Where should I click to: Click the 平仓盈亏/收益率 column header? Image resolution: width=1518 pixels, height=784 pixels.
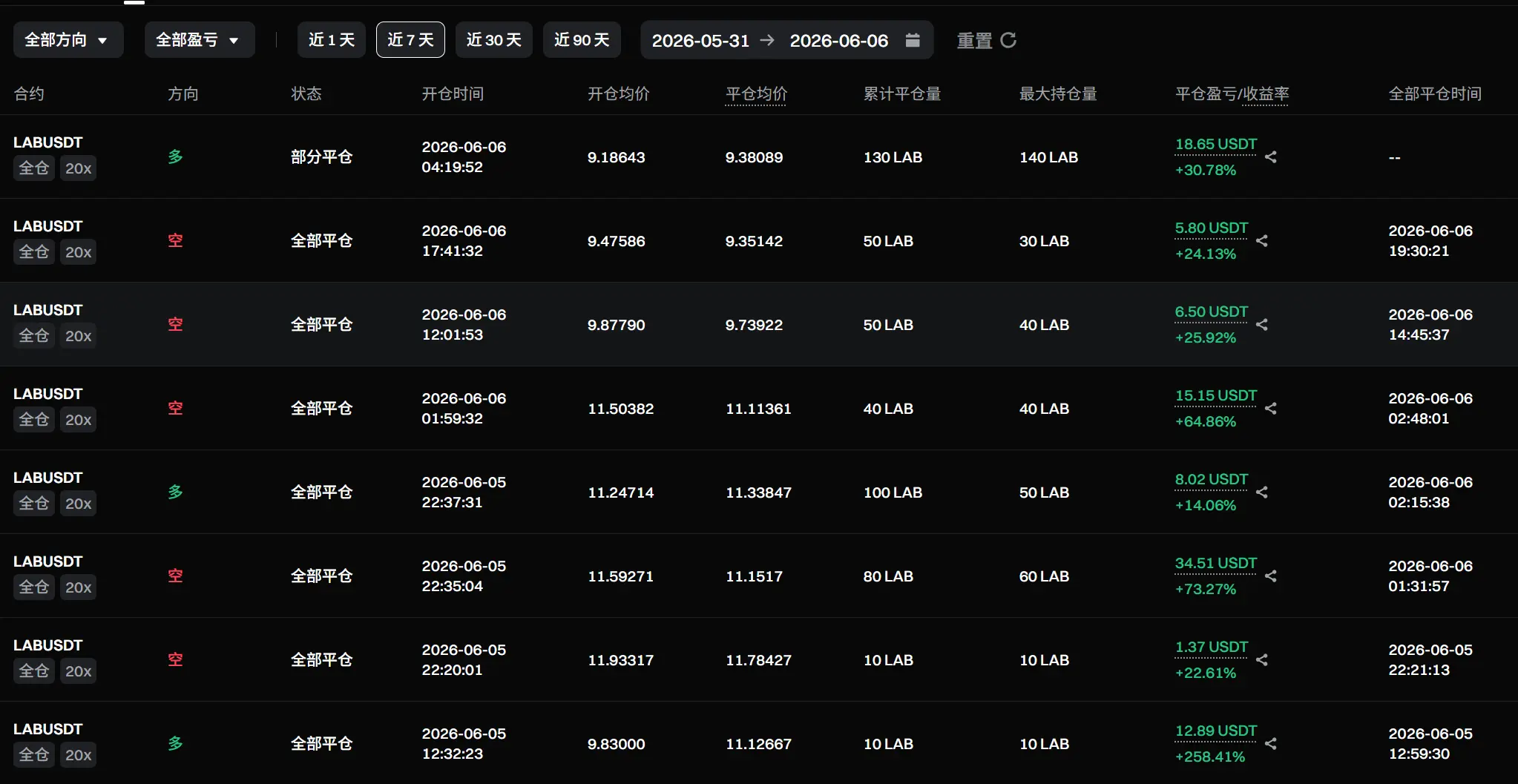[1232, 94]
